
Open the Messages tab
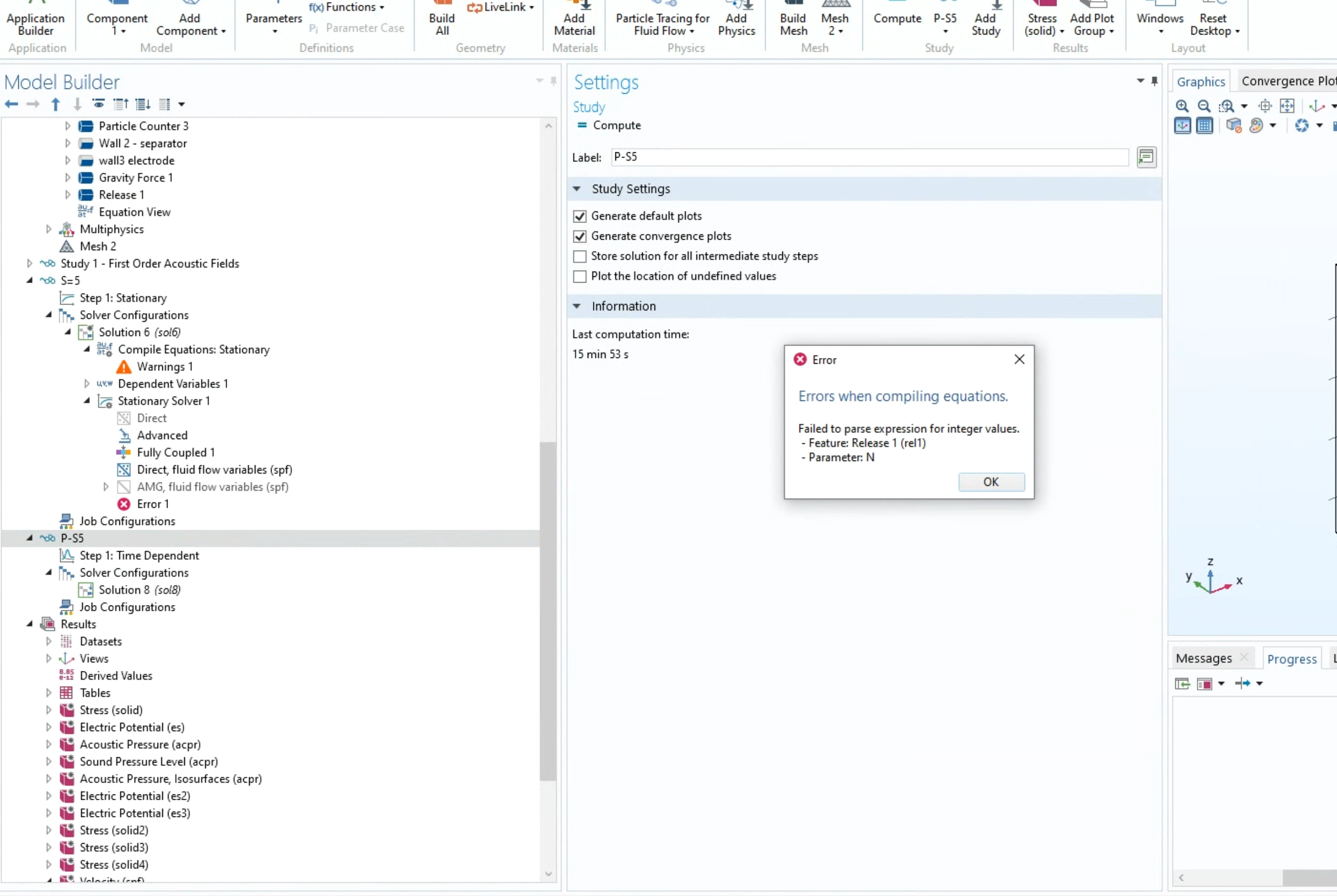coord(1204,658)
